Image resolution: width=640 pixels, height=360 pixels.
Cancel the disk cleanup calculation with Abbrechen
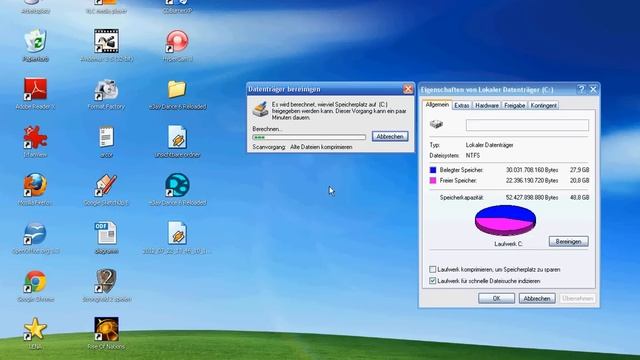[390, 137]
